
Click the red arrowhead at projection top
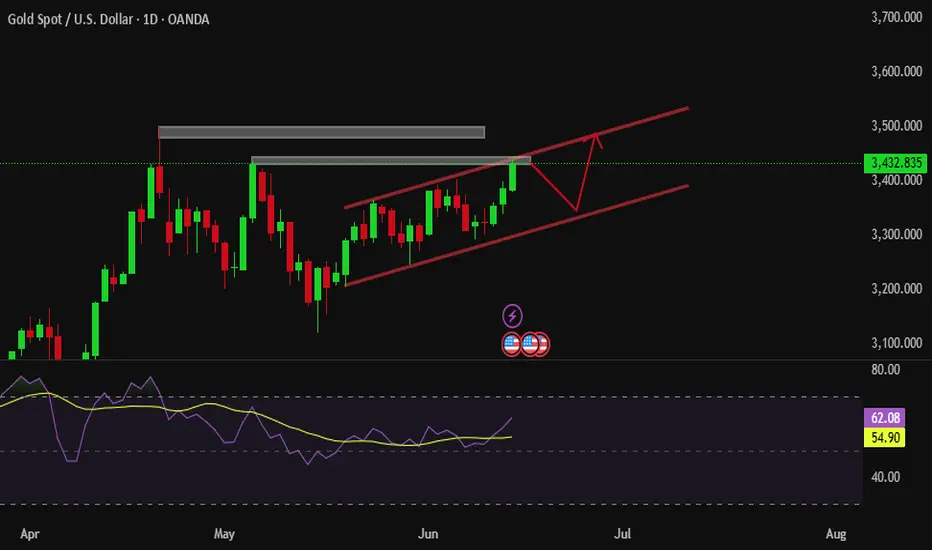[x=595, y=139]
